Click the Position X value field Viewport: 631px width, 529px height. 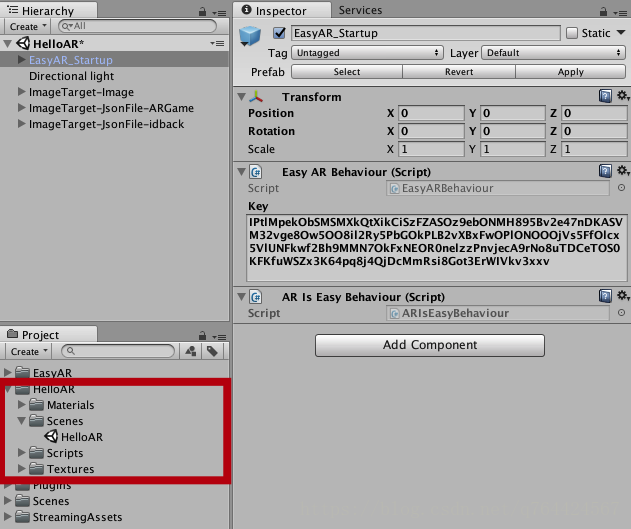[x=431, y=113]
